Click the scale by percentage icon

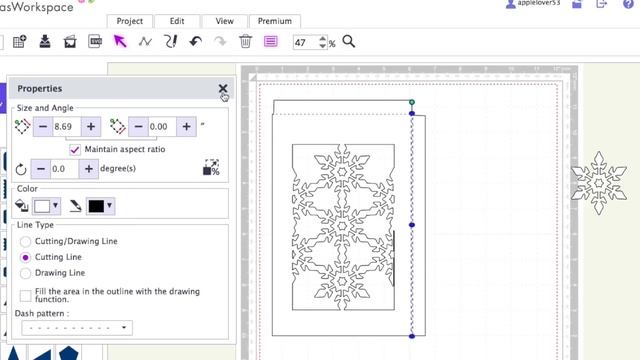coord(211,167)
